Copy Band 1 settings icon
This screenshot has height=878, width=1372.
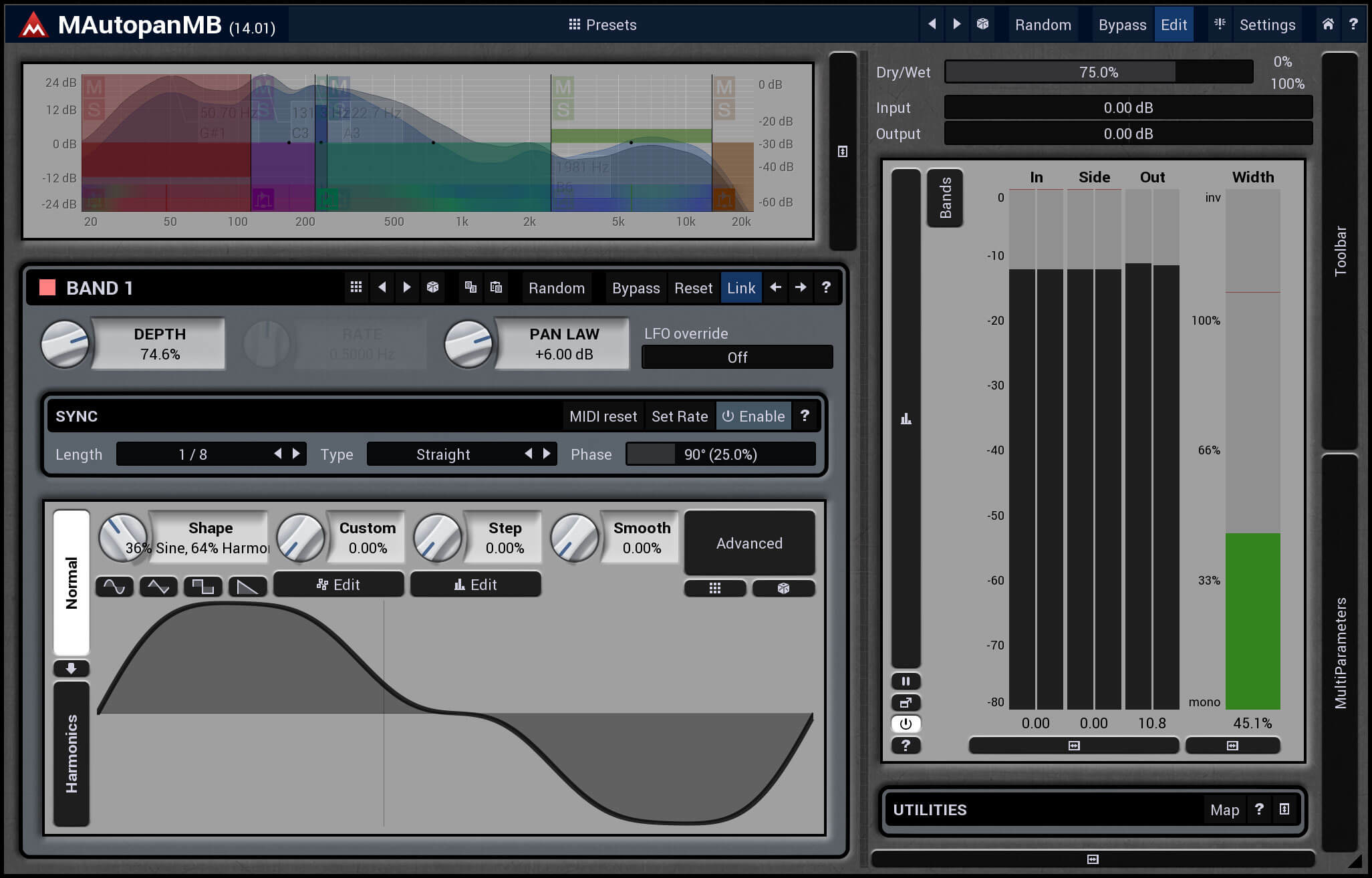470,287
